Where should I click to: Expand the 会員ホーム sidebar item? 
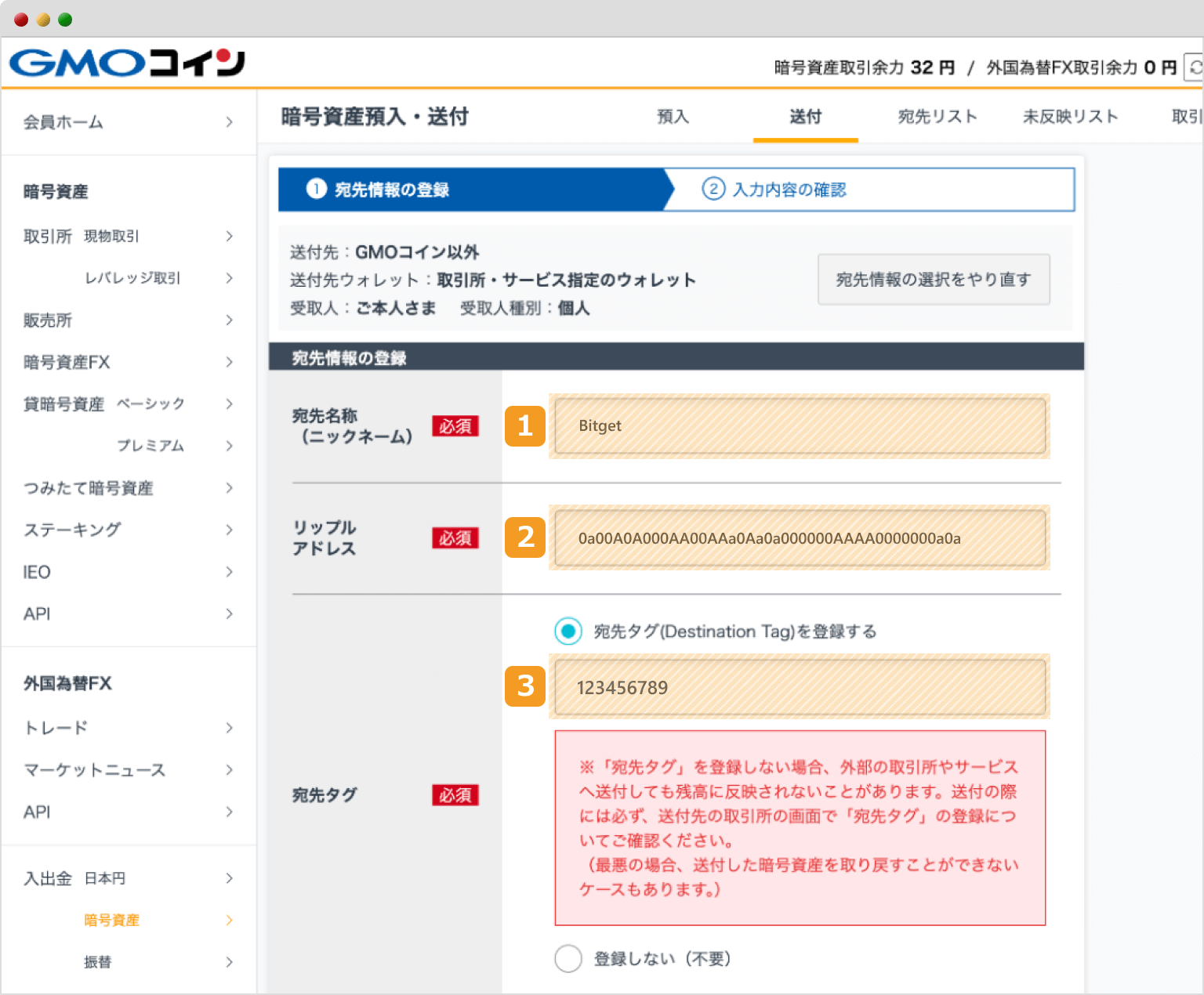[x=125, y=122]
